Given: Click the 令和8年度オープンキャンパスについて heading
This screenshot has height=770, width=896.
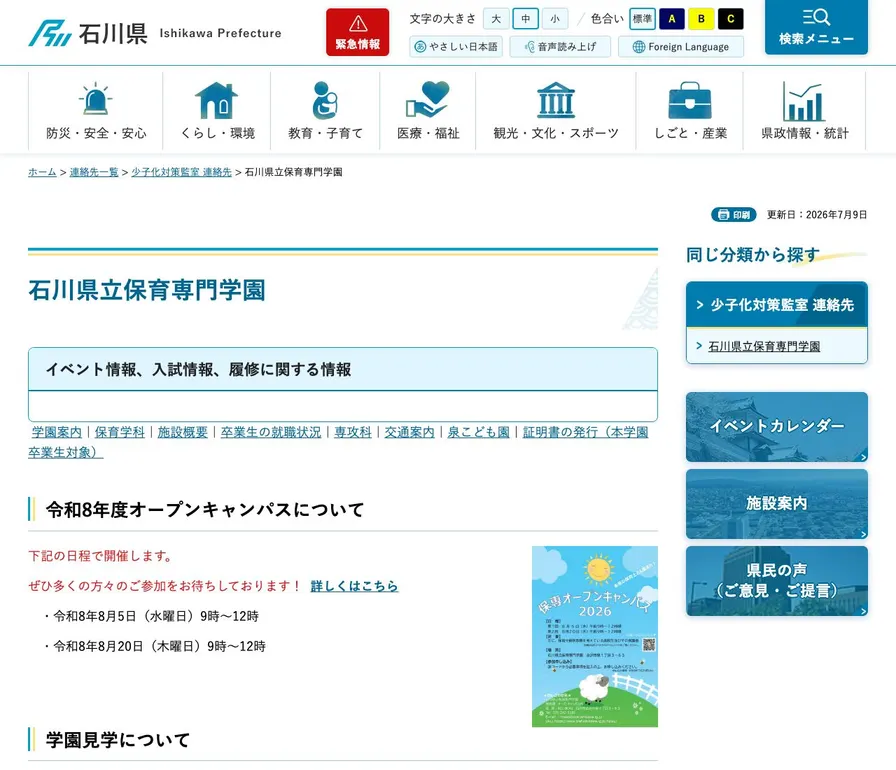Looking at the screenshot, I should coord(205,510).
